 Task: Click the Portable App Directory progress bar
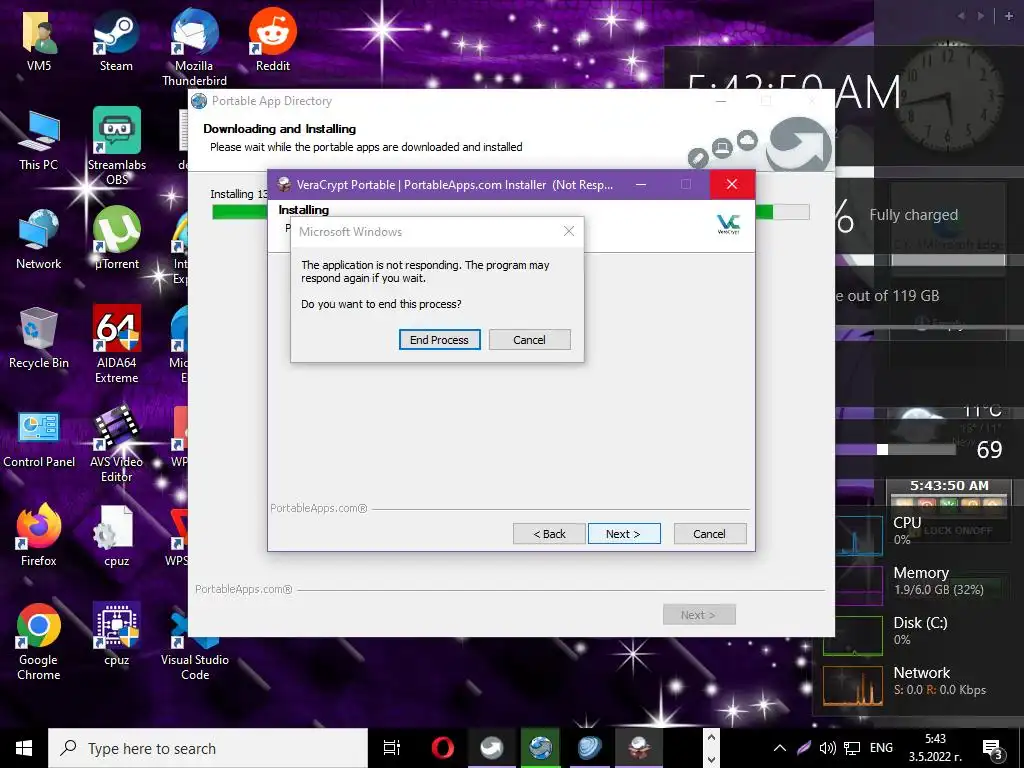(511, 212)
